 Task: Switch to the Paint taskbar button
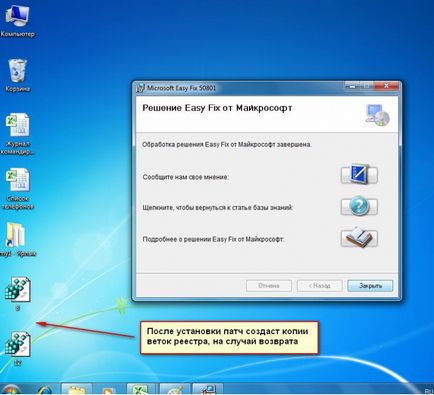(175, 389)
